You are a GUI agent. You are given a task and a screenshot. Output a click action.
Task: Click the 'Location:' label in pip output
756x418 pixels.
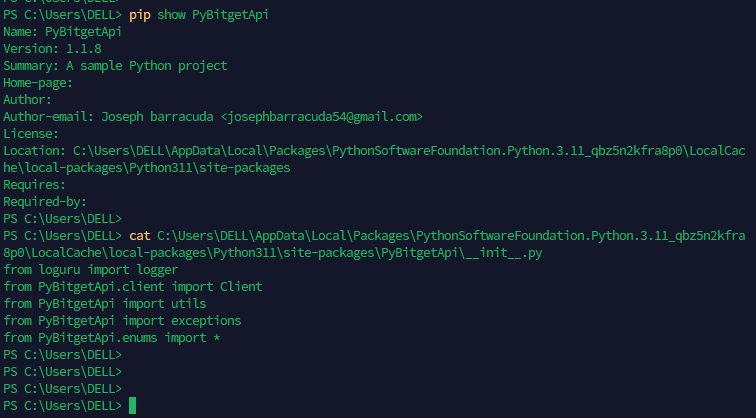point(34,151)
